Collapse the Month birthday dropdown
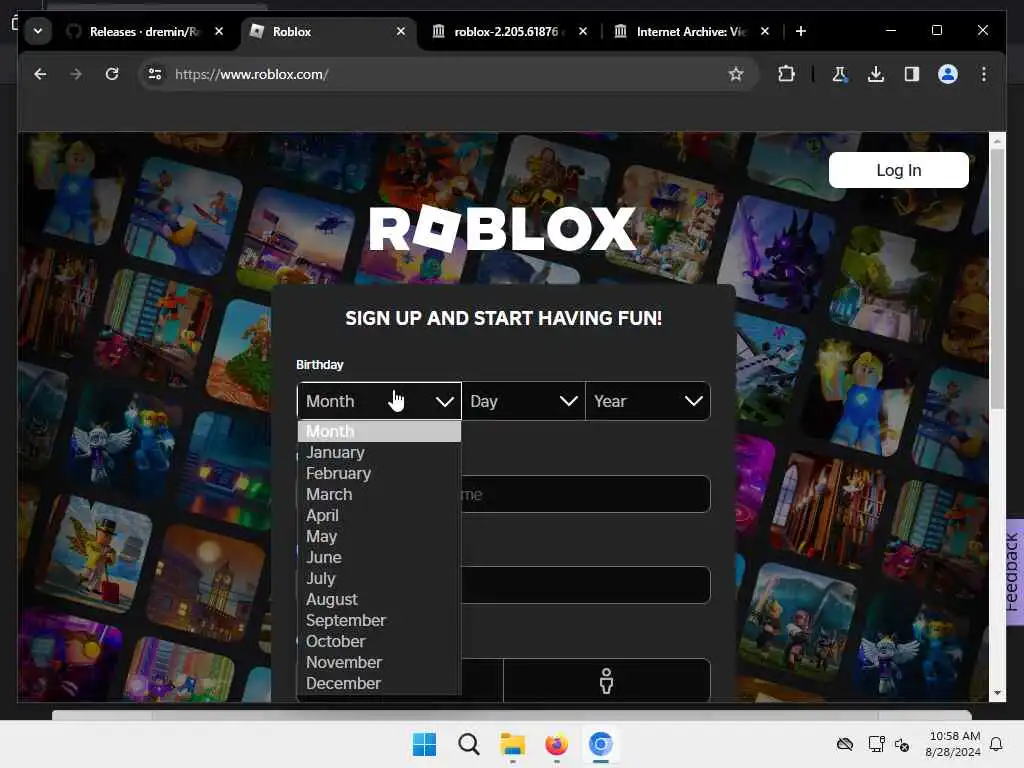The width and height of the screenshot is (1024, 768). pyautogui.click(x=379, y=401)
